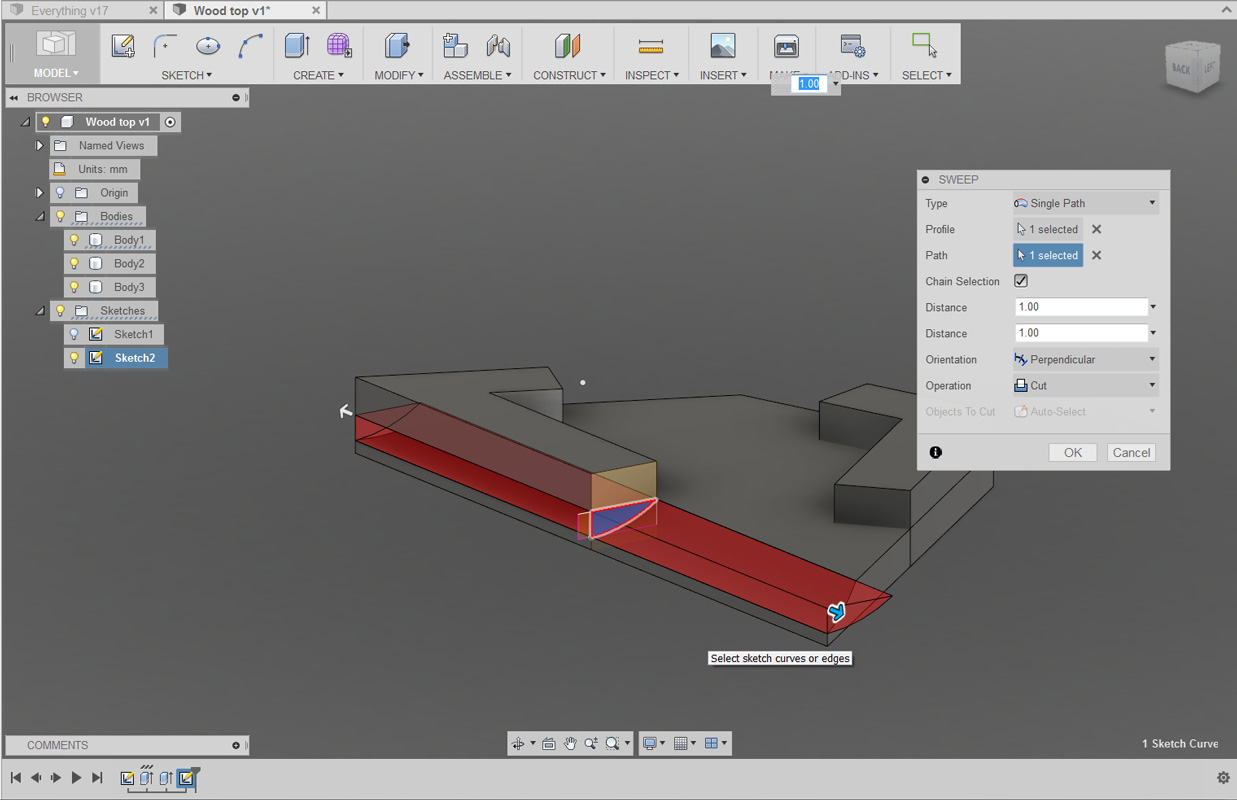Select the Measure tool under Inspect
The width and height of the screenshot is (1237, 800).
(651, 46)
